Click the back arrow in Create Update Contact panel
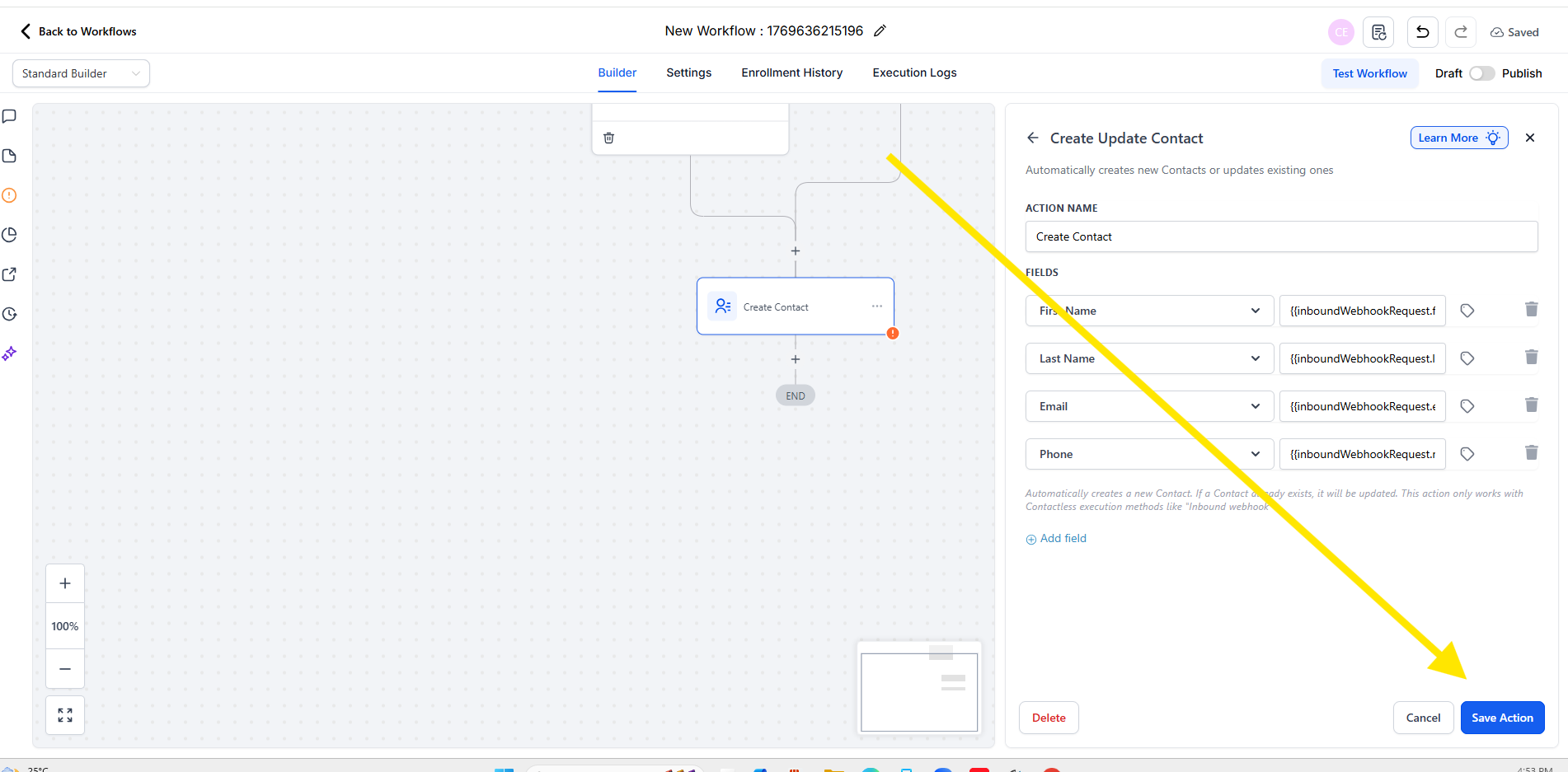Screen dimensions: 1568x772 [1033, 138]
